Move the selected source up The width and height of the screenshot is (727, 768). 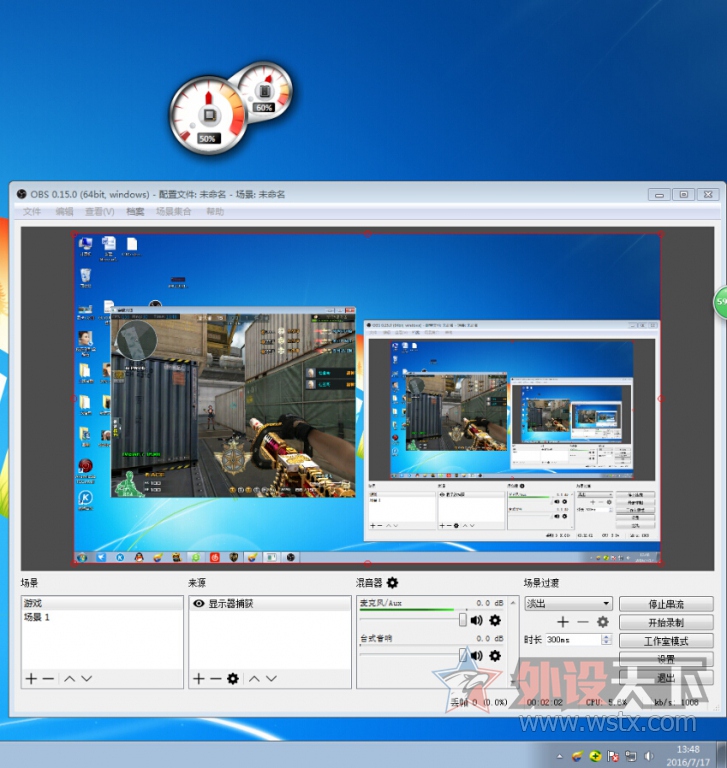click(x=254, y=678)
